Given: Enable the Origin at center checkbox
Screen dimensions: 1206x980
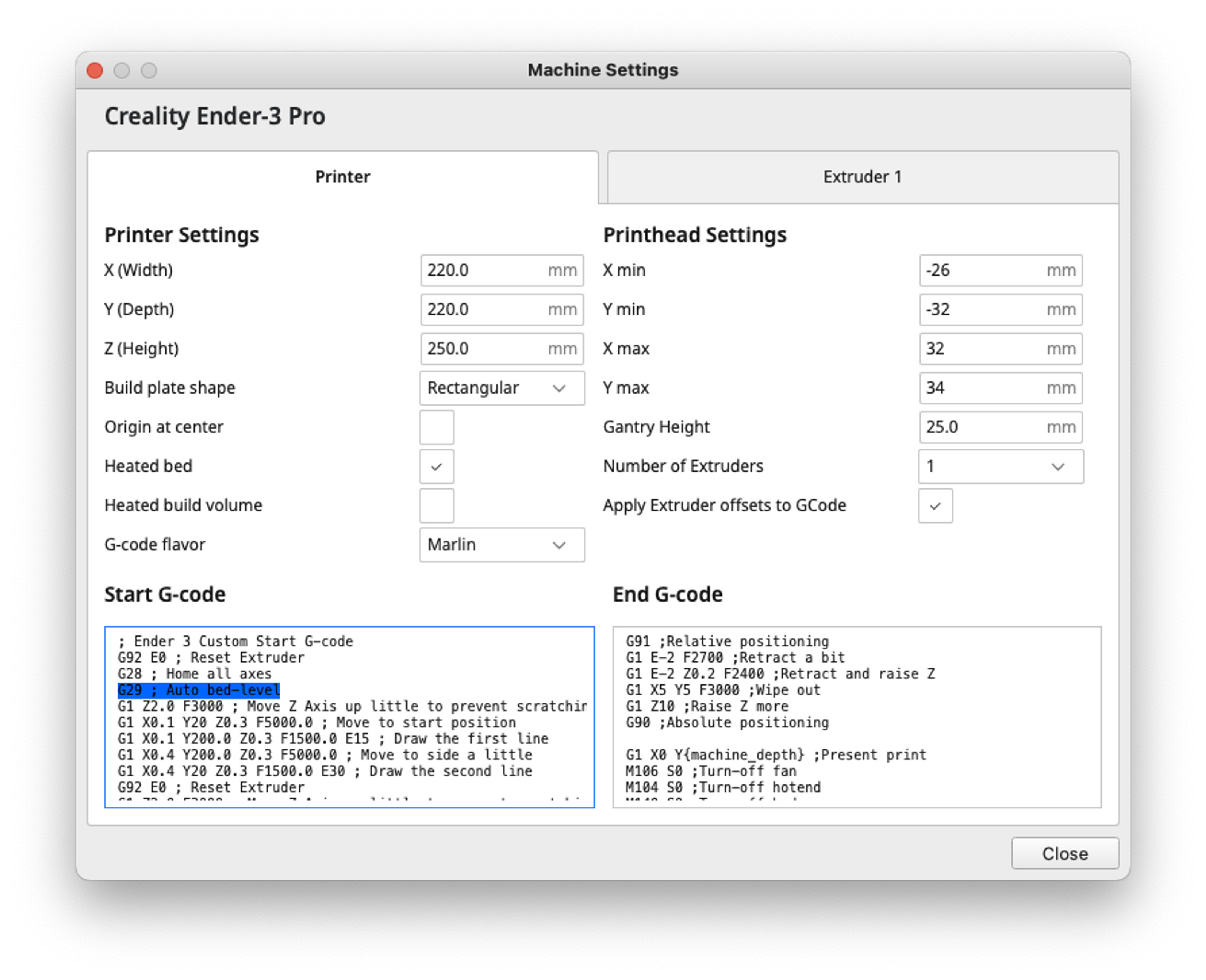Looking at the screenshot, I should point(436,427).
